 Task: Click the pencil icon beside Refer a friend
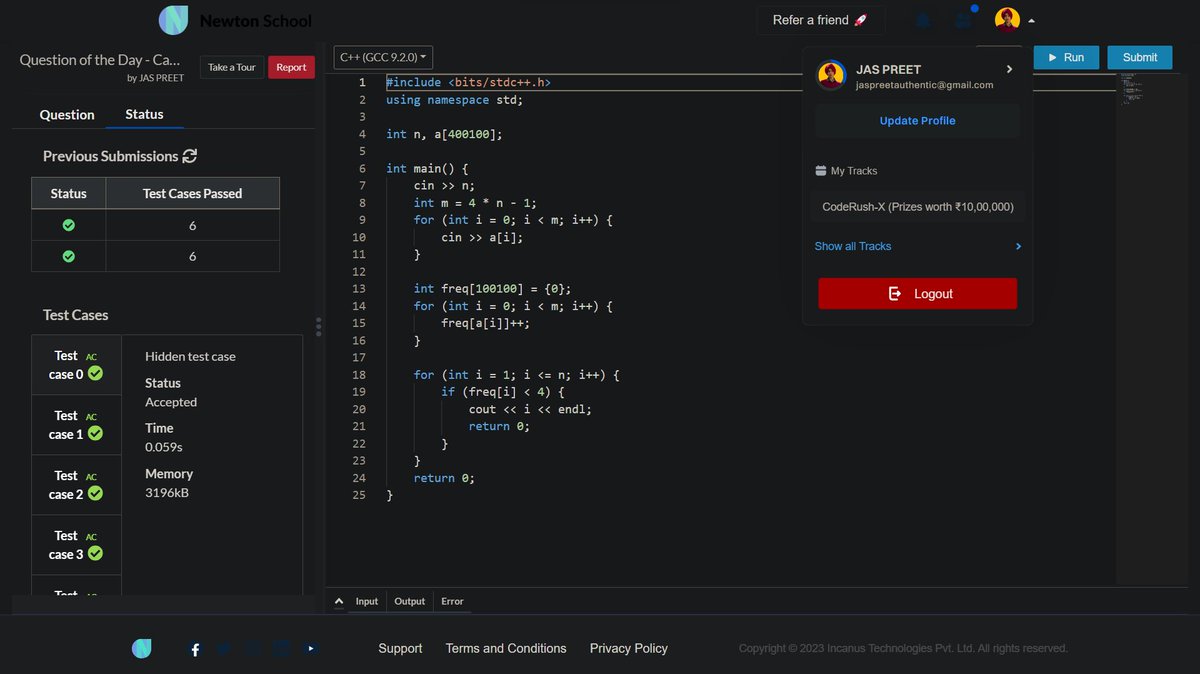(x=858, y=19)
